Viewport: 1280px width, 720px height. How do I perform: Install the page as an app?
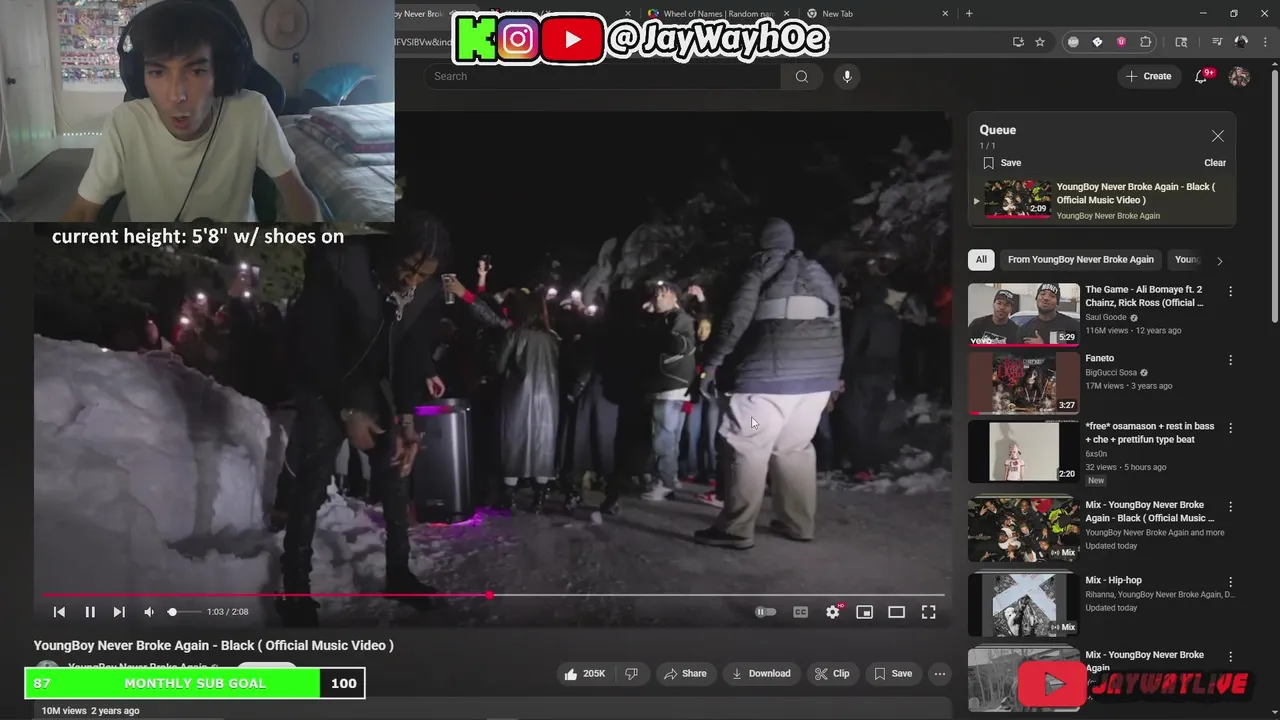pos(1018,42)
